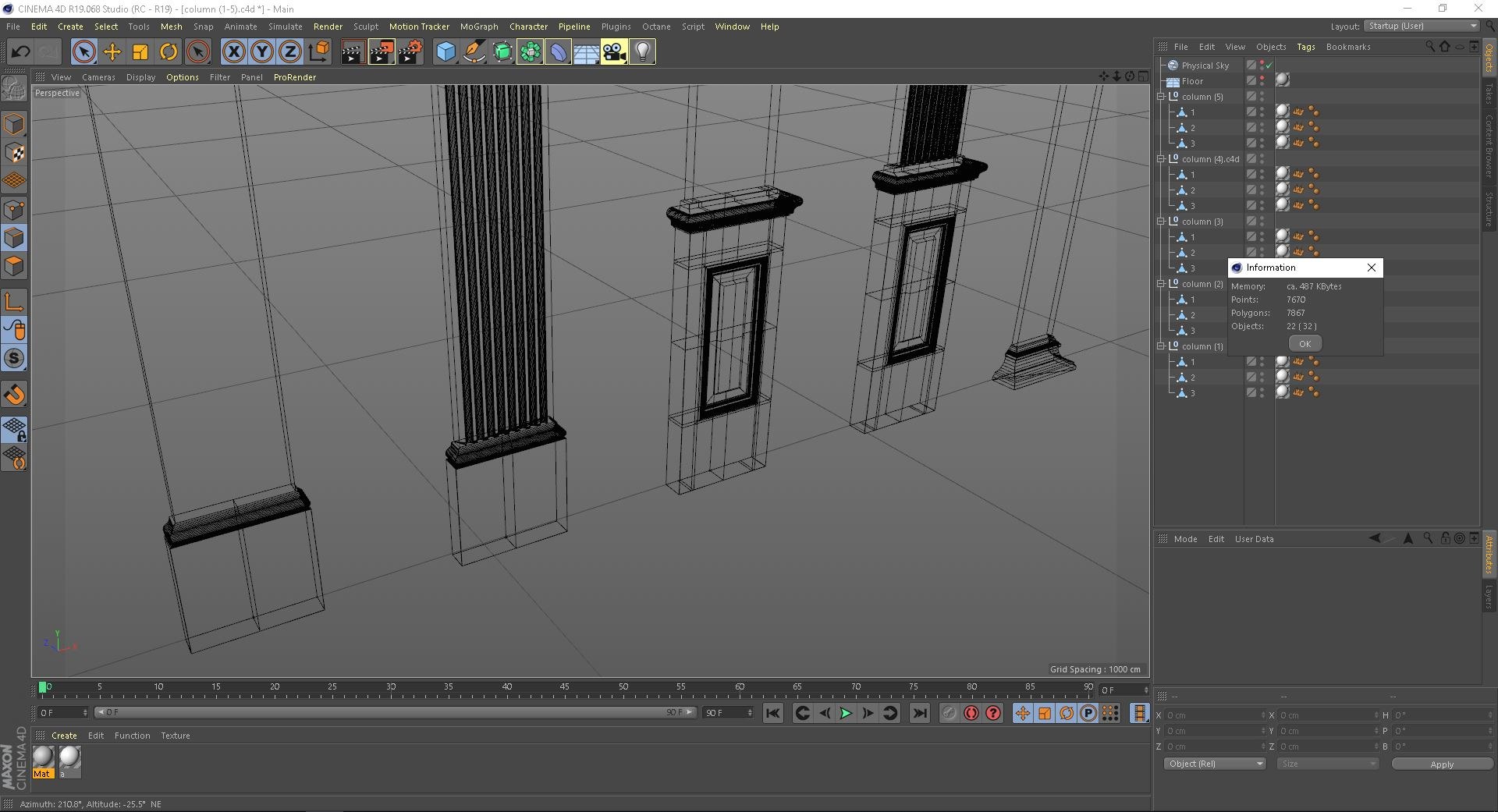Add a Camera object
The height and width of the screenshot is (812, 1498).
pyautogui.click(x=615, y=52)
